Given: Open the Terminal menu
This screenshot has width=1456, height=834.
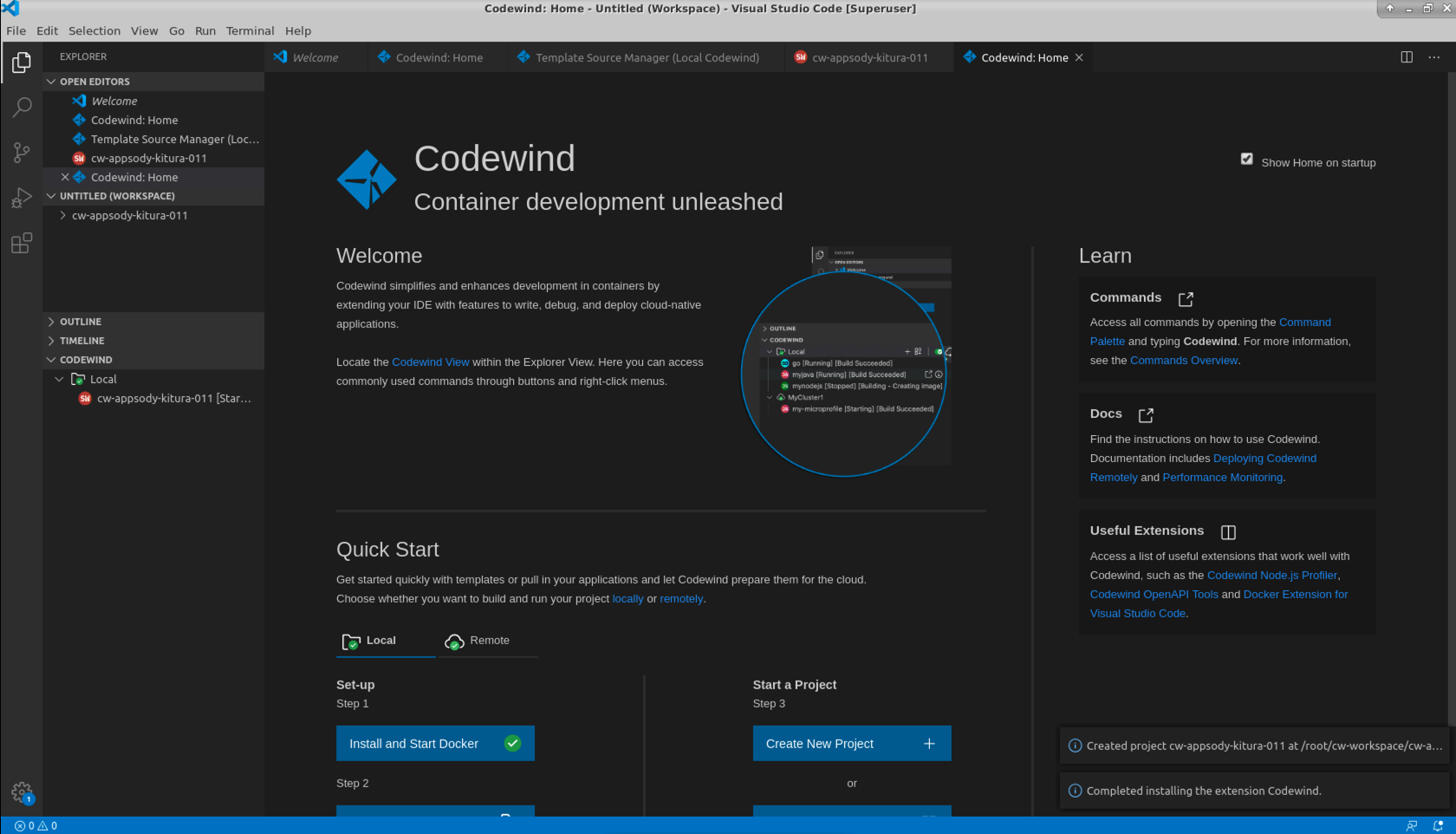Looking at the screenshot, I should [250, 30].
